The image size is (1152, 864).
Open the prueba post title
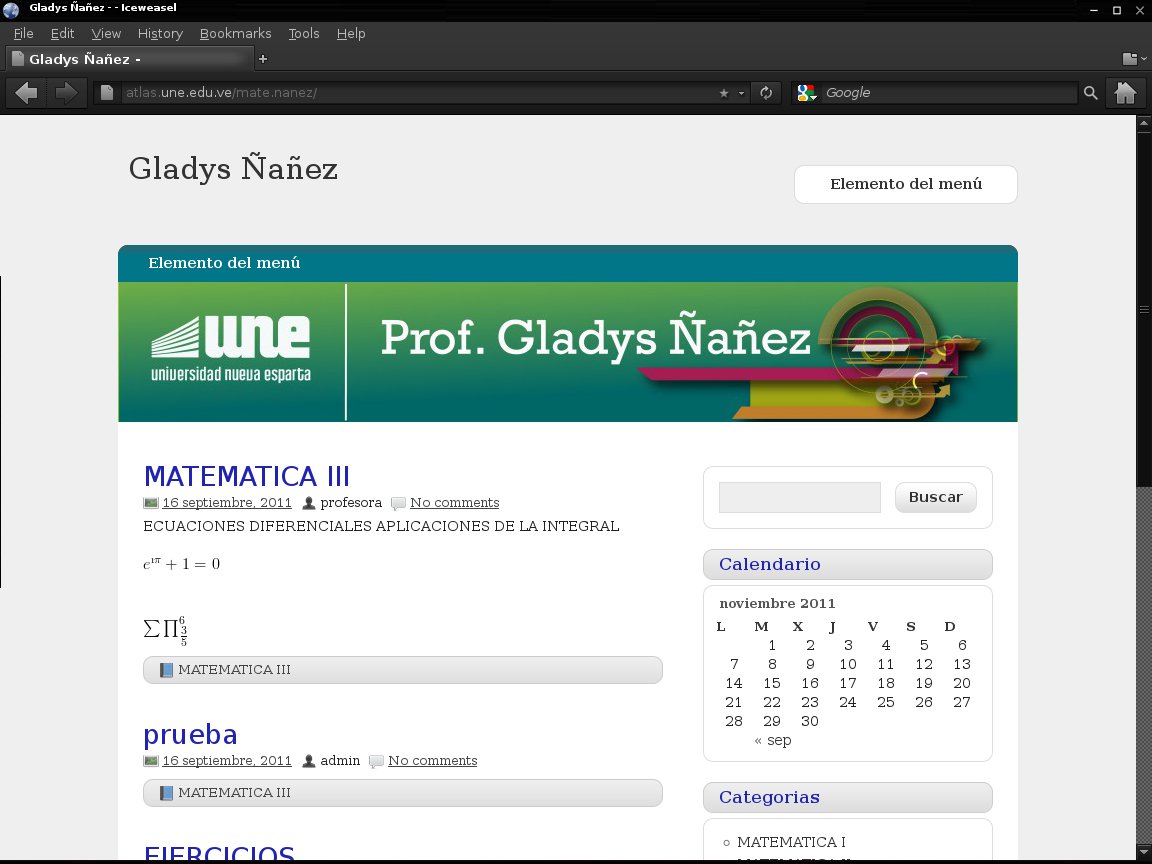point(190,735)
